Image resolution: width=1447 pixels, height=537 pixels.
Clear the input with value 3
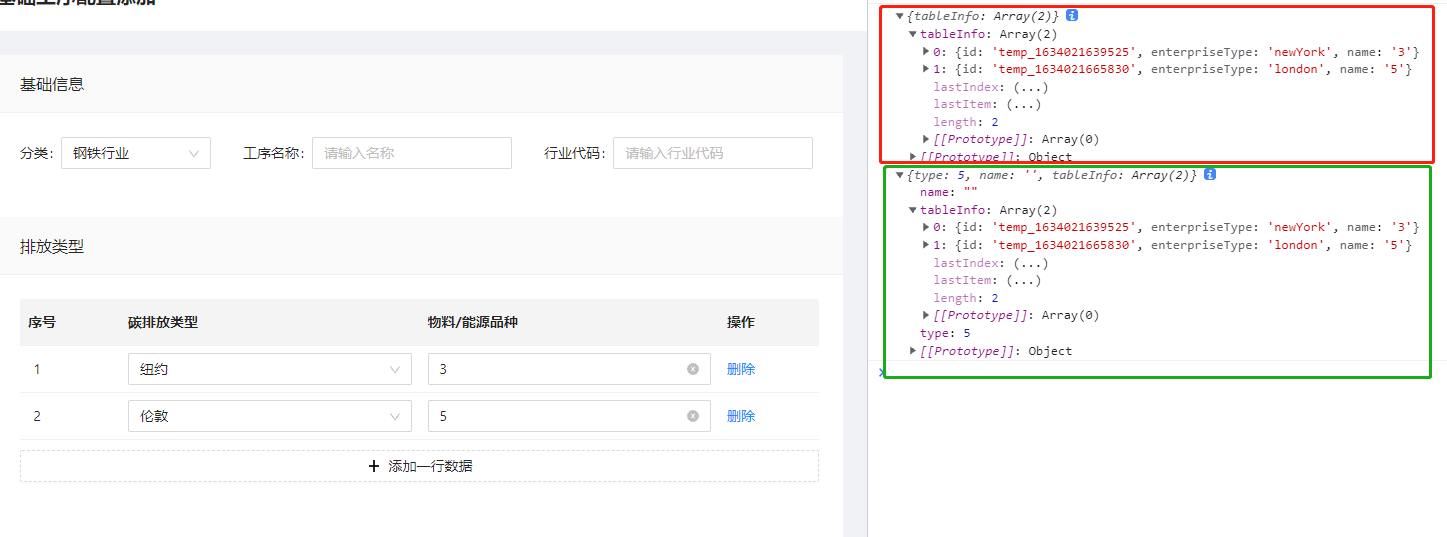tap(693, 369)
